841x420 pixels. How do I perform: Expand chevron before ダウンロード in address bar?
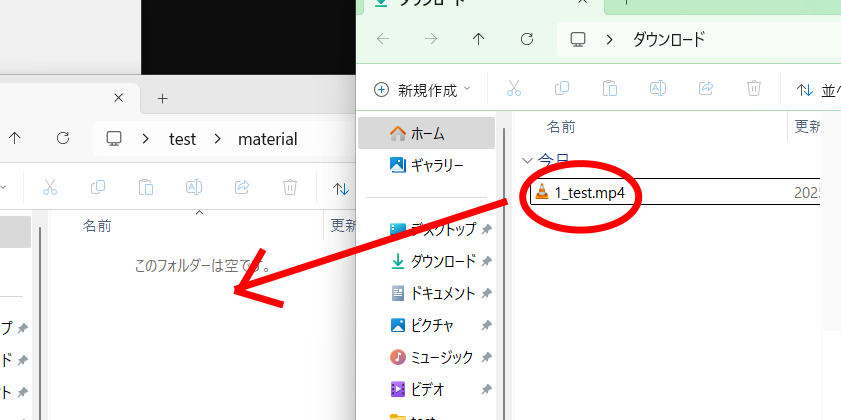609,39
